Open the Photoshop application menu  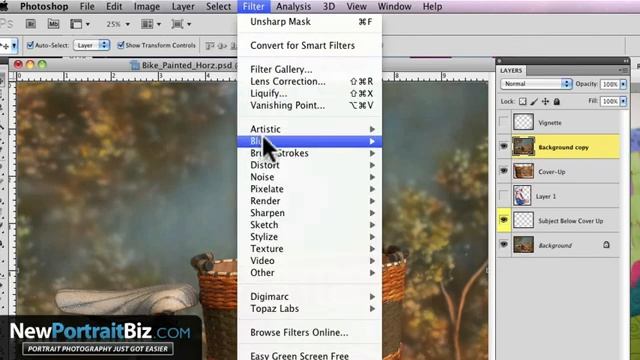coord(44,7)
